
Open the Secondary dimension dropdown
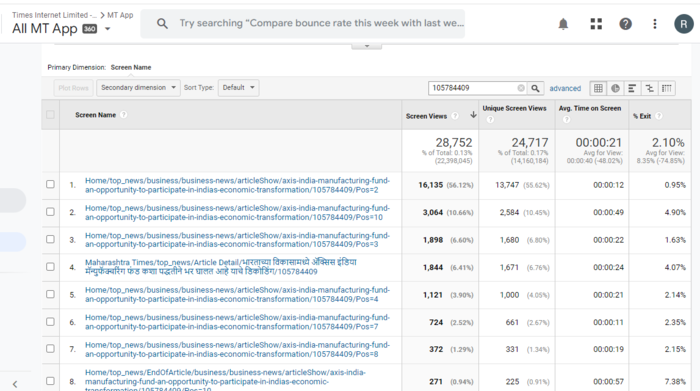tap(138, 87)
